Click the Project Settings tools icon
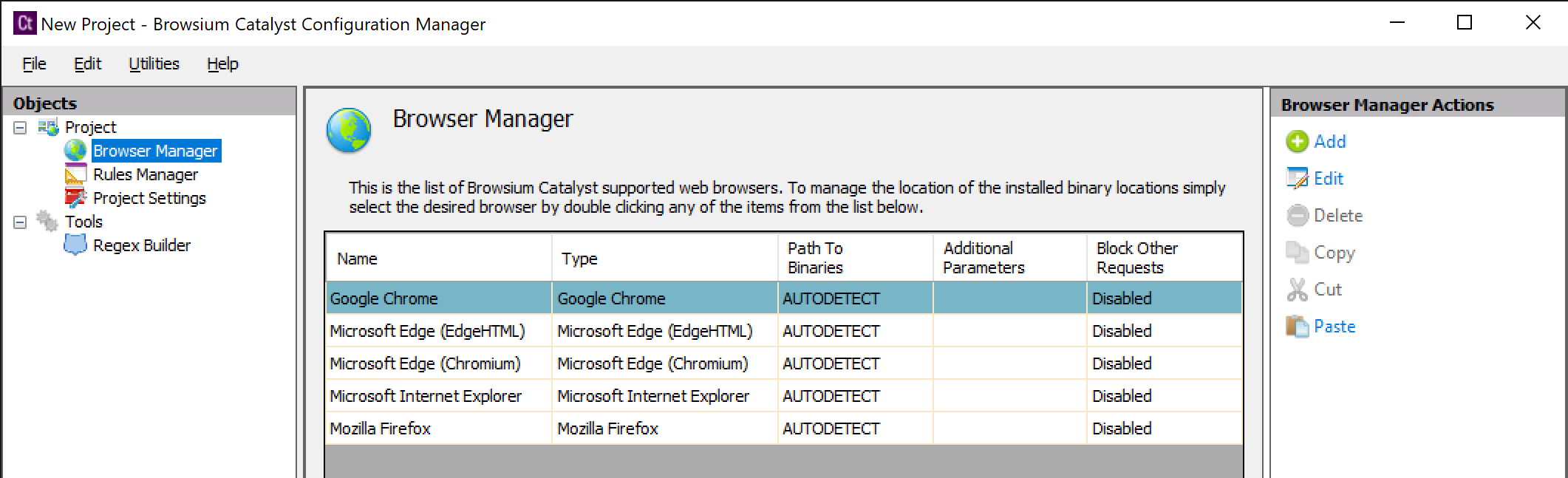The width and height of the screenshot is (1568, 478). [75, 198]
